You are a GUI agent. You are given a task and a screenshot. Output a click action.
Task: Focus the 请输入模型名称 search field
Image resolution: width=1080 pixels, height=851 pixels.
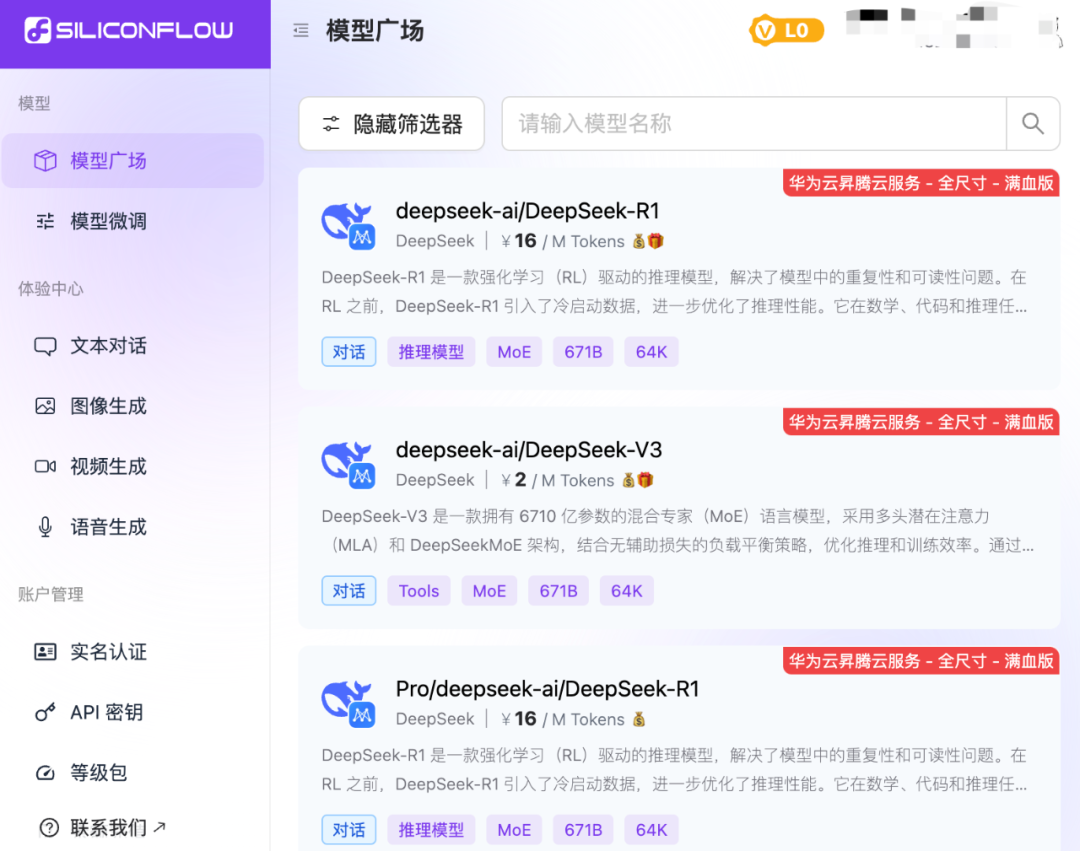(754, 124)
